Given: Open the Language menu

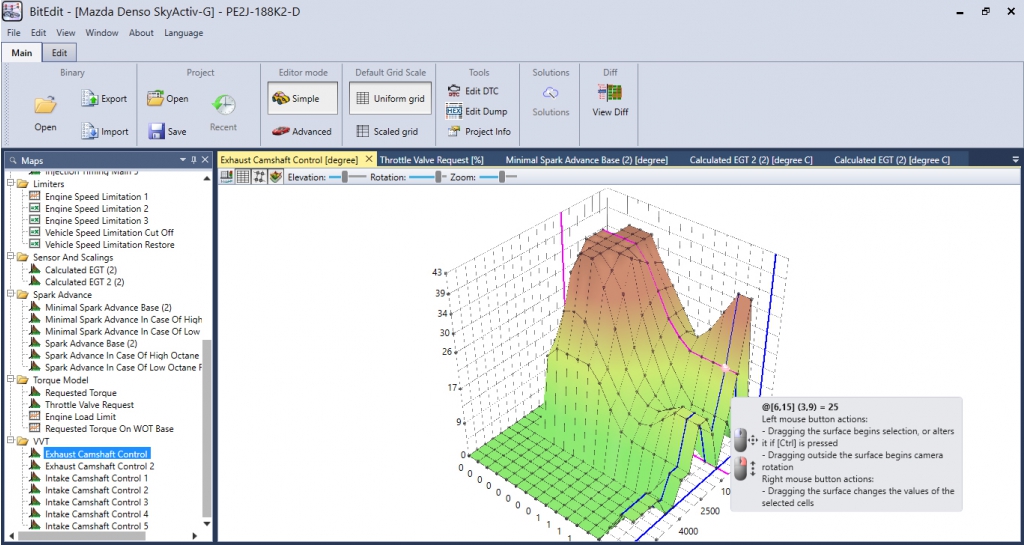Looking at the screenshot, I should coord(184,33).
